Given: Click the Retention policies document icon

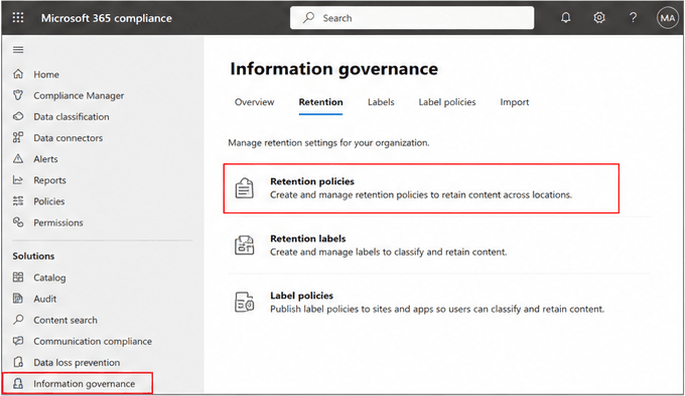Looking at the screenshot, I should [x=244, y=188].
